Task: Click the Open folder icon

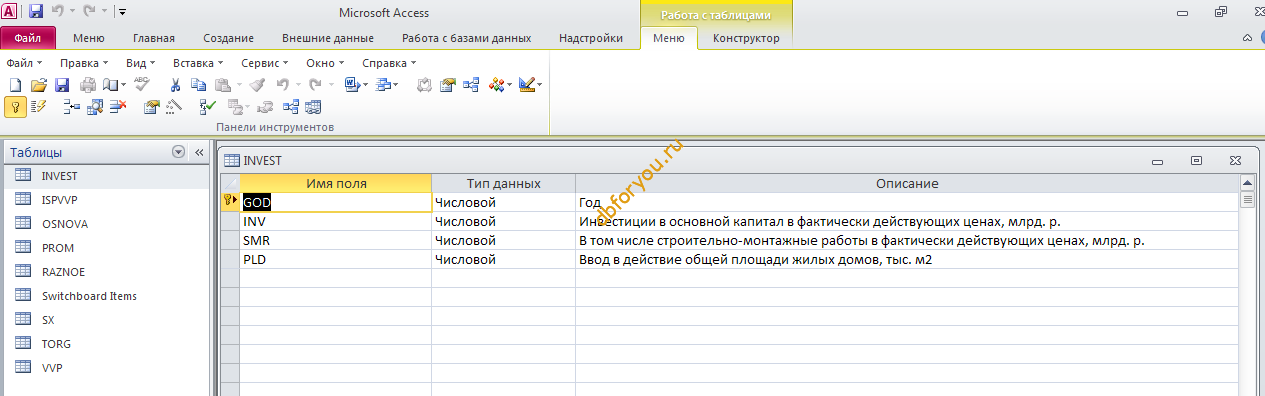Action: [39, 85]
